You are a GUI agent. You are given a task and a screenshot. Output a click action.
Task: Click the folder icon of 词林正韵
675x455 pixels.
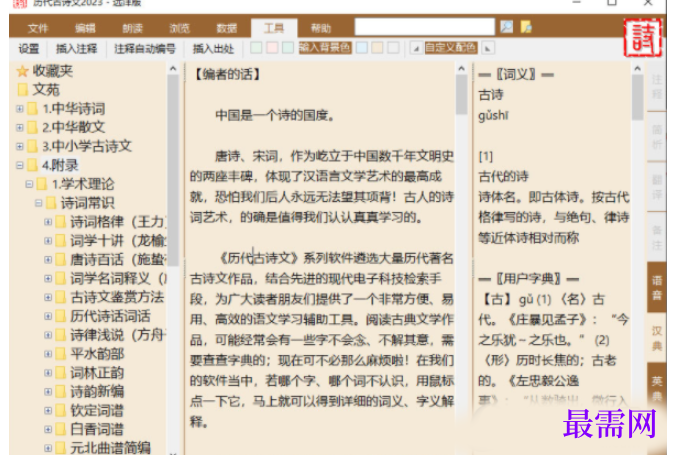click(61, 373)
